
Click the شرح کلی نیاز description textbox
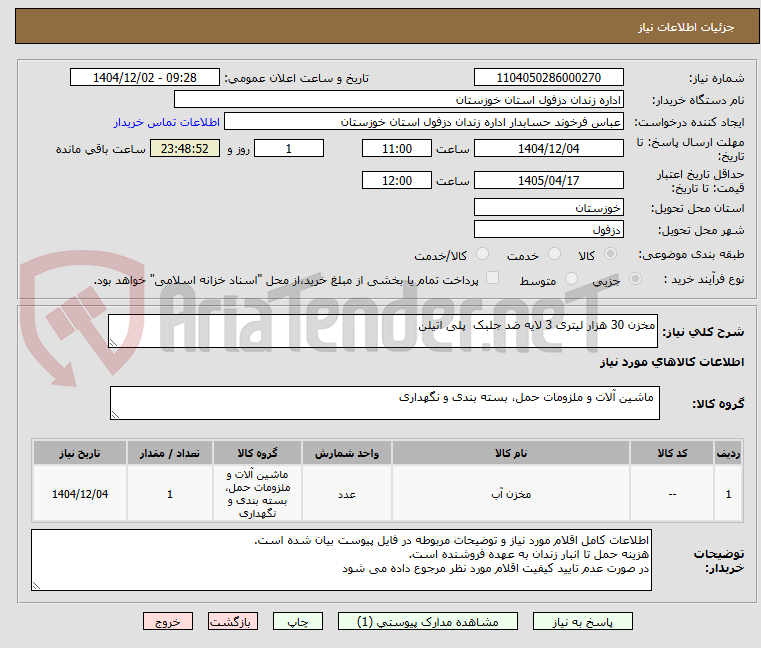pos(382,331)
